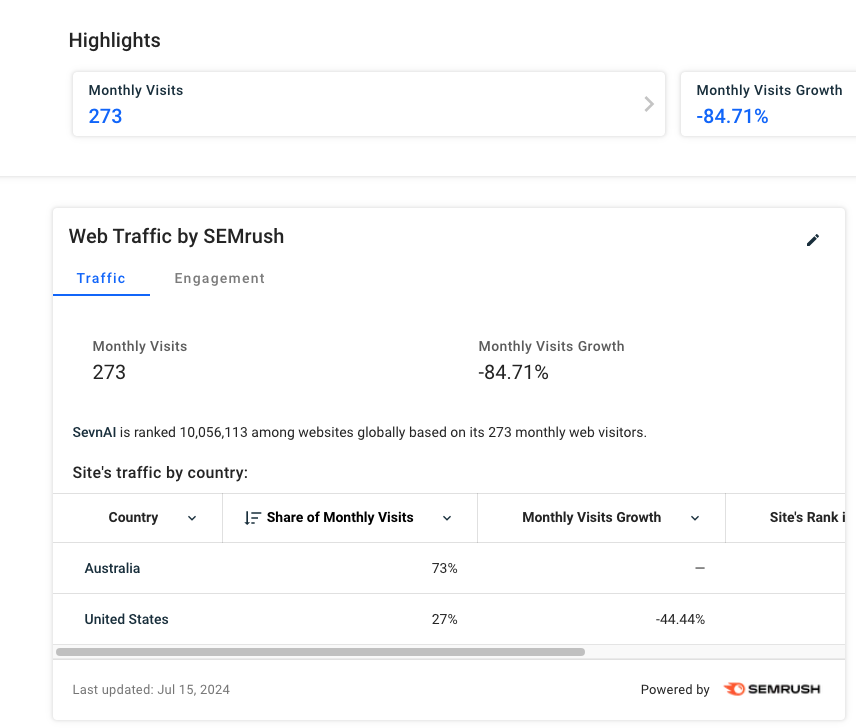Select the Australia country row

112,568
